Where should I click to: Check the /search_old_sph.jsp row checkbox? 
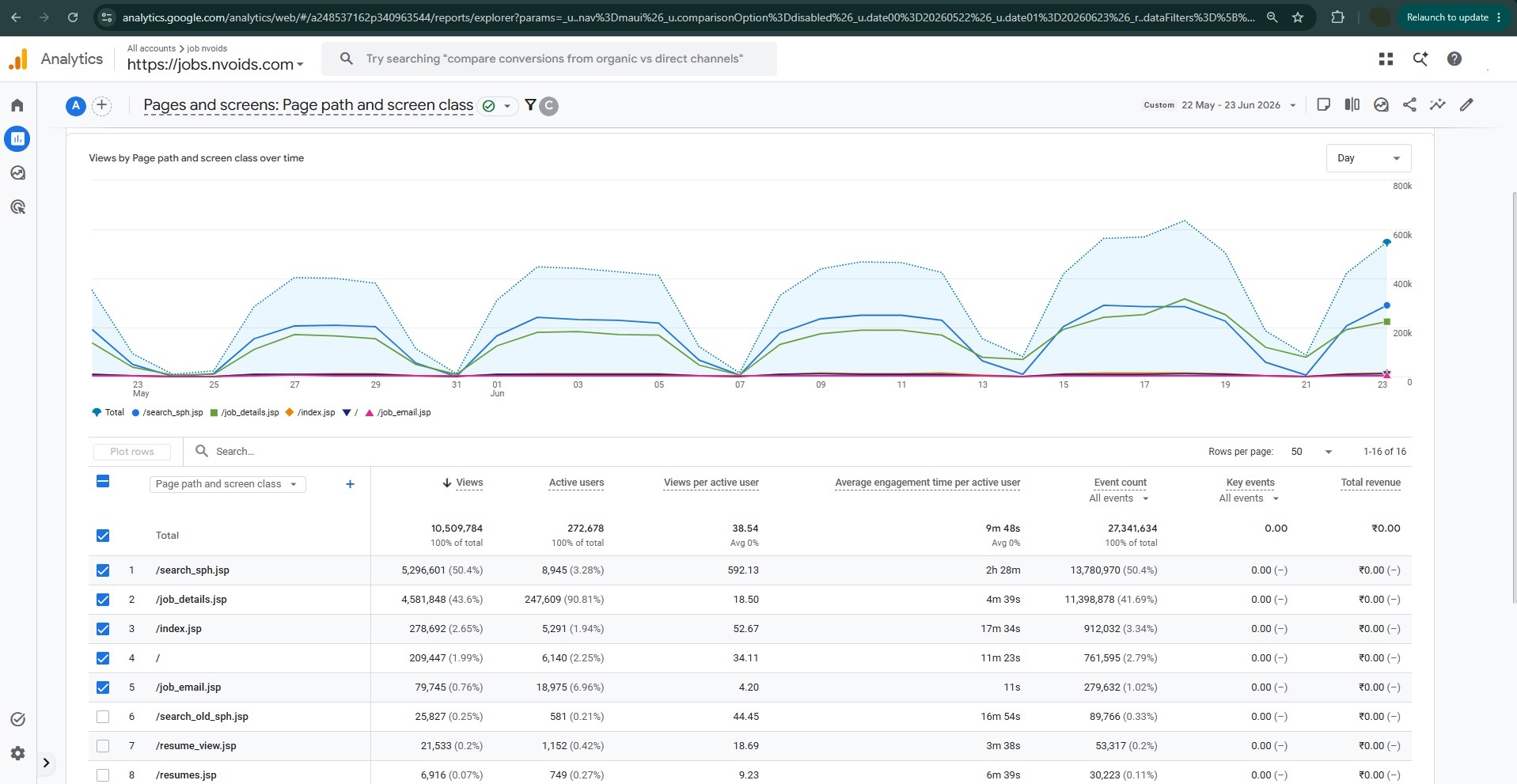coord(103,717)
